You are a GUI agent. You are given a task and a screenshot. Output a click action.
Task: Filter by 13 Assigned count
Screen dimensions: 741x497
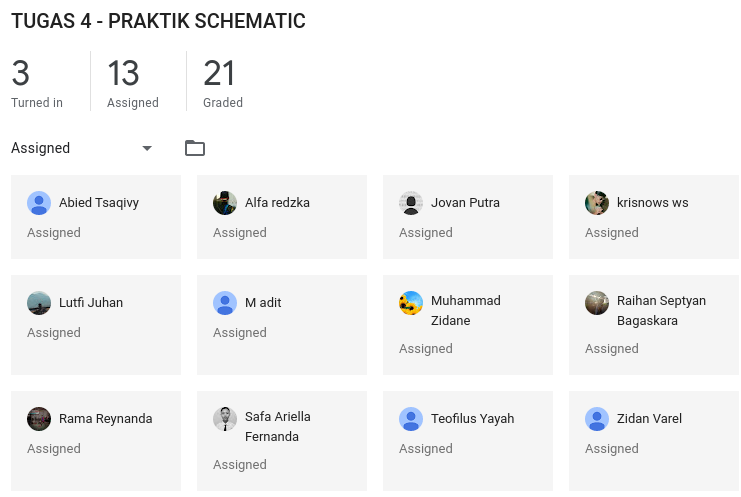pyautogui.click(x=133, y=82)
